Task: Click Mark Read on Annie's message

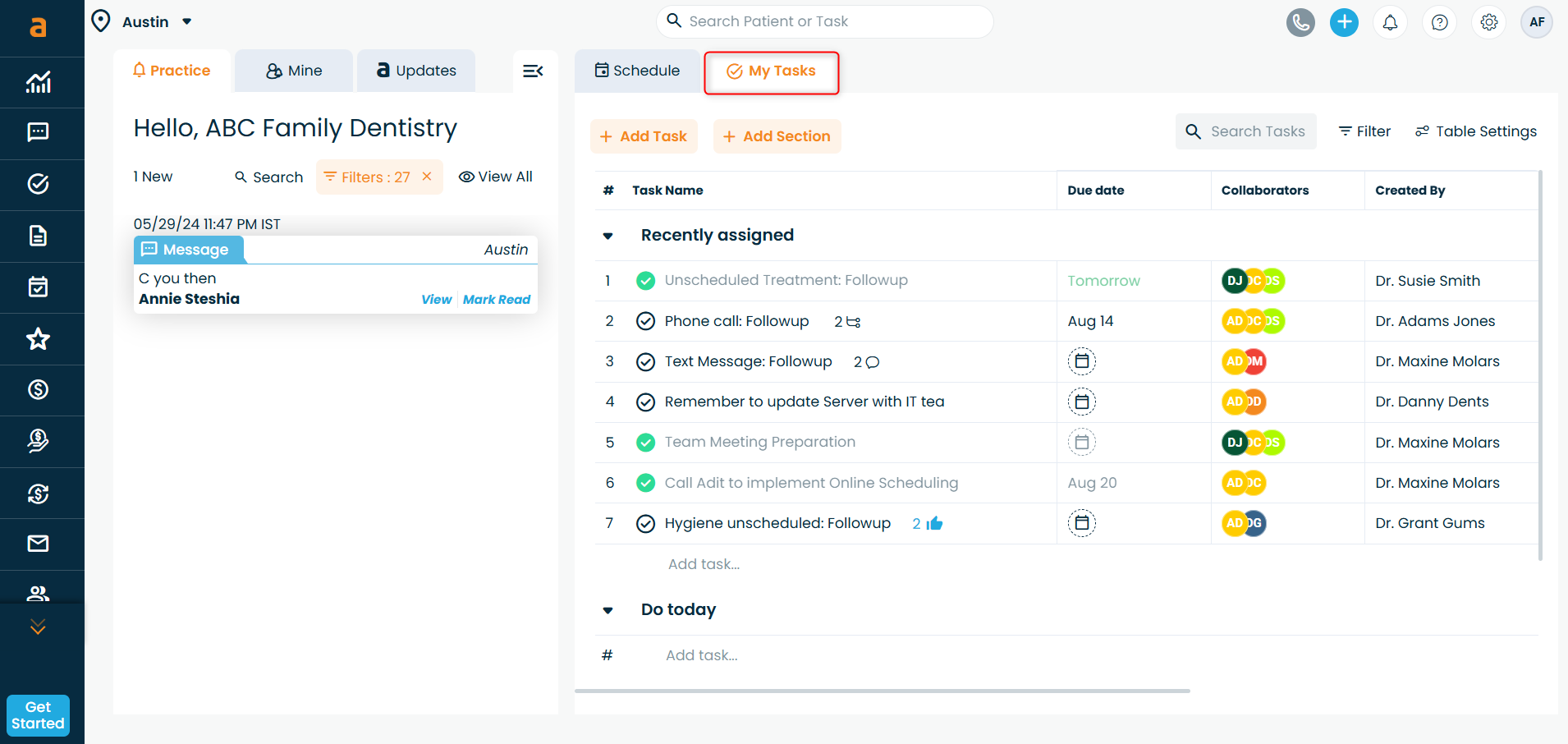Action: [x=496, y=300]
